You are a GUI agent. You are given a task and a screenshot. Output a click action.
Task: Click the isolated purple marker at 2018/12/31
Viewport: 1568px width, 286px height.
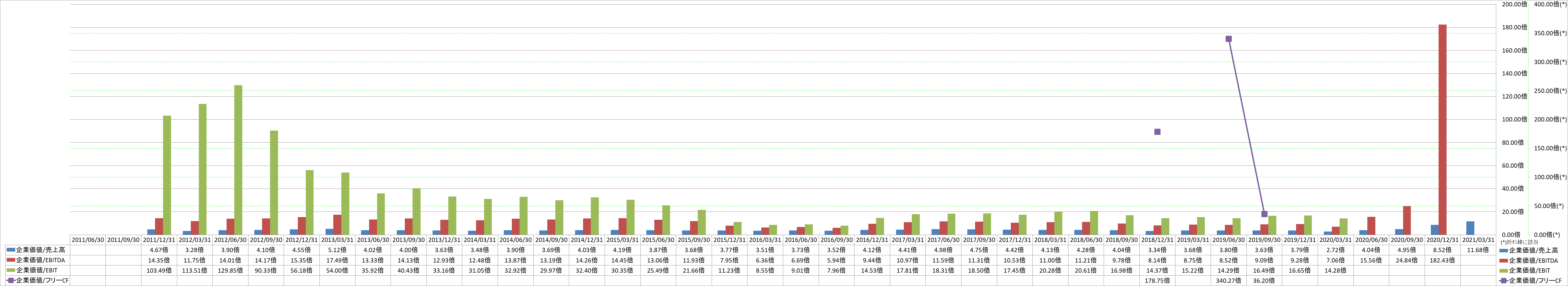click(1157, 132)
